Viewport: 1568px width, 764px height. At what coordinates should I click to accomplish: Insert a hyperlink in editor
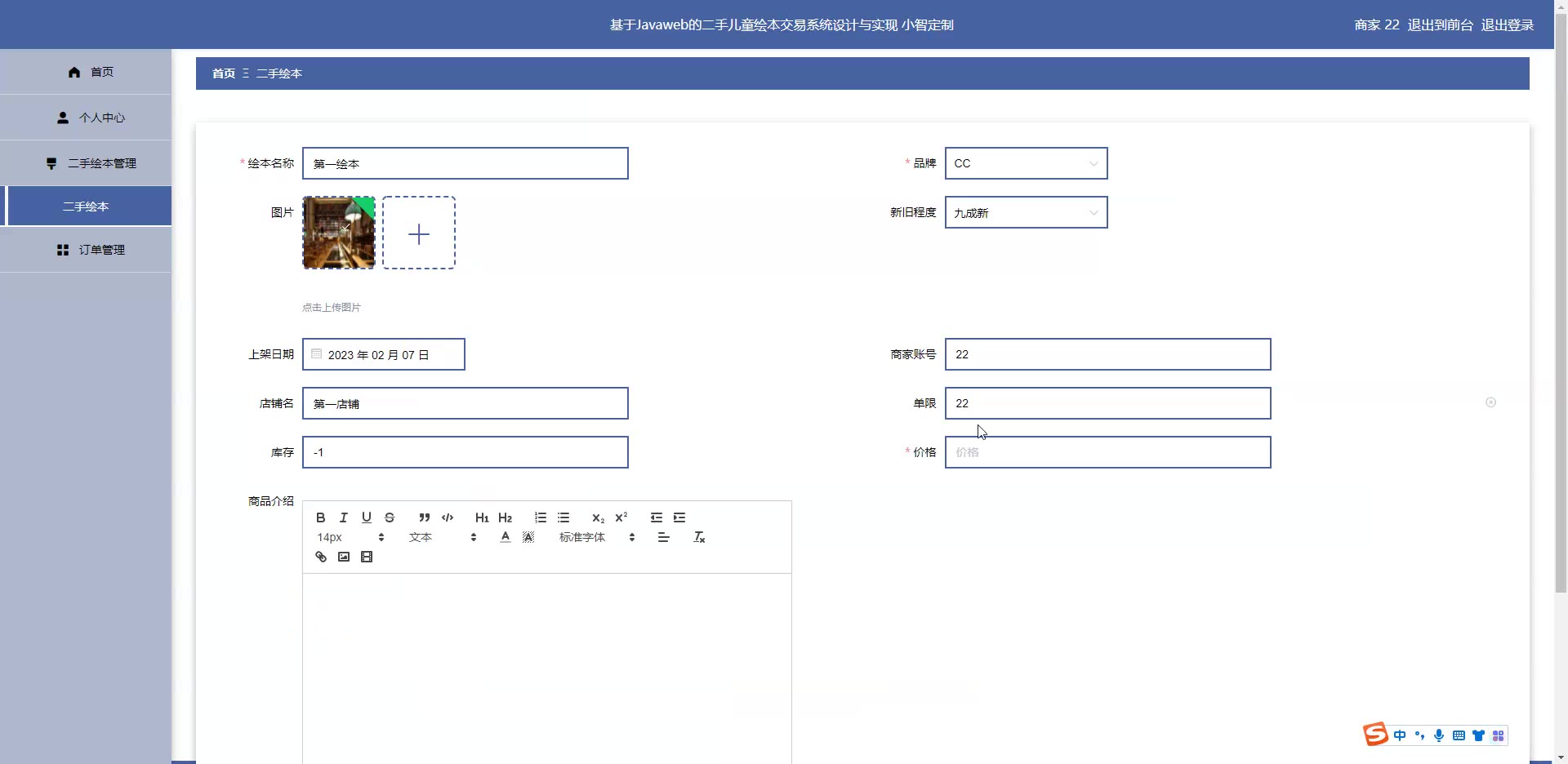[x=321, y=557]
